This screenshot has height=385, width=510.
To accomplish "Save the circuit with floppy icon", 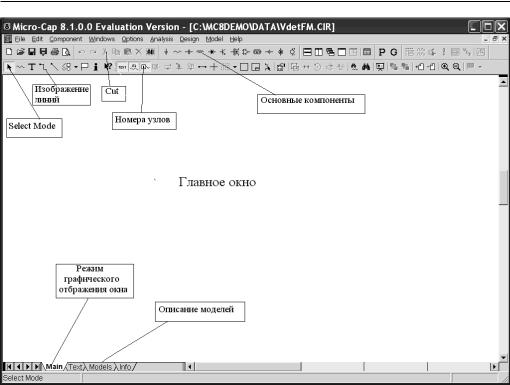I will [32, 52].
